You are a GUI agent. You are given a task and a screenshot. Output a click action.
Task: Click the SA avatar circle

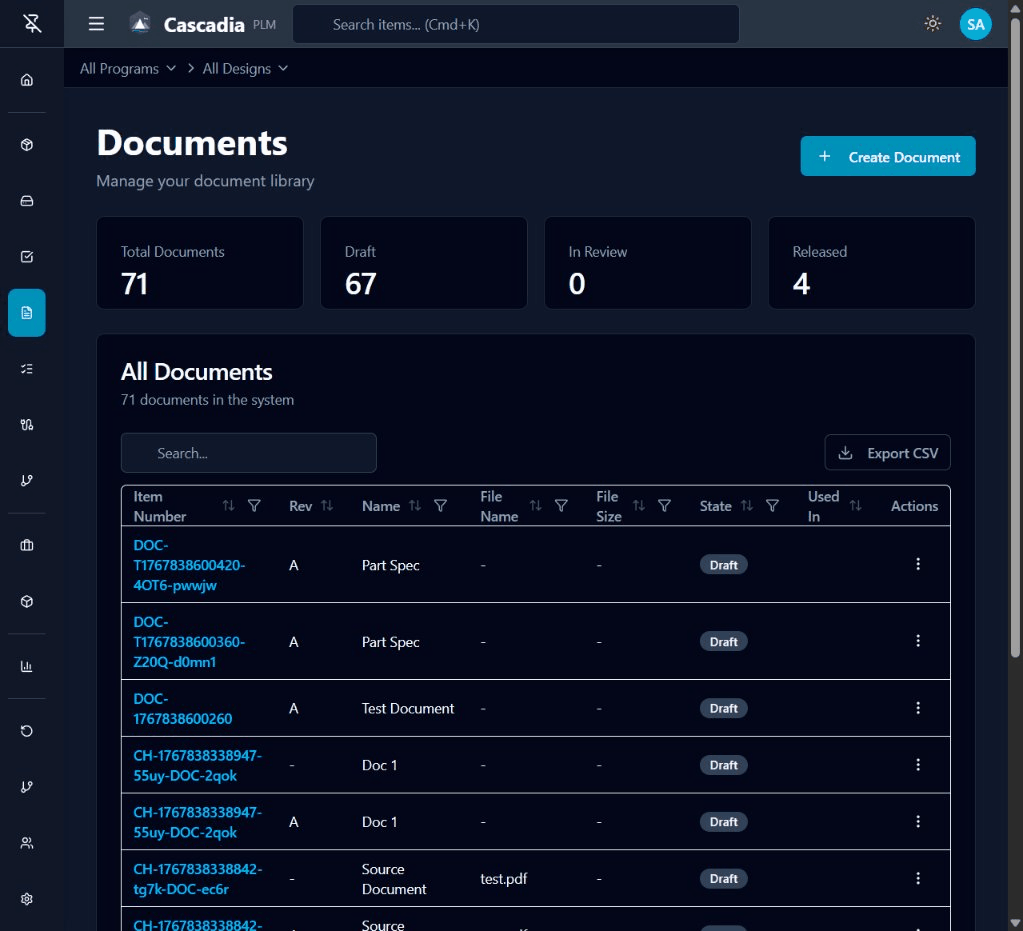pos(975,23)
